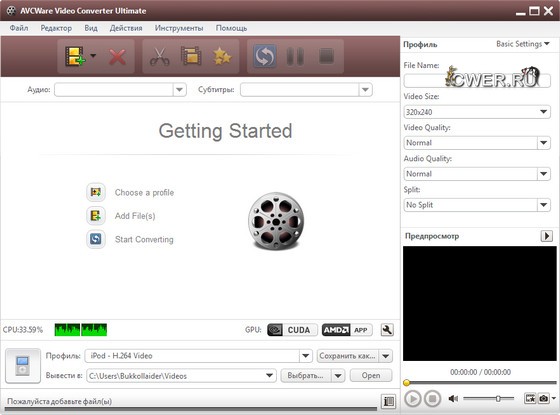
Task: Expand the Video Quality dropdown
Action: pyautogui.click(x=544, y=143)
